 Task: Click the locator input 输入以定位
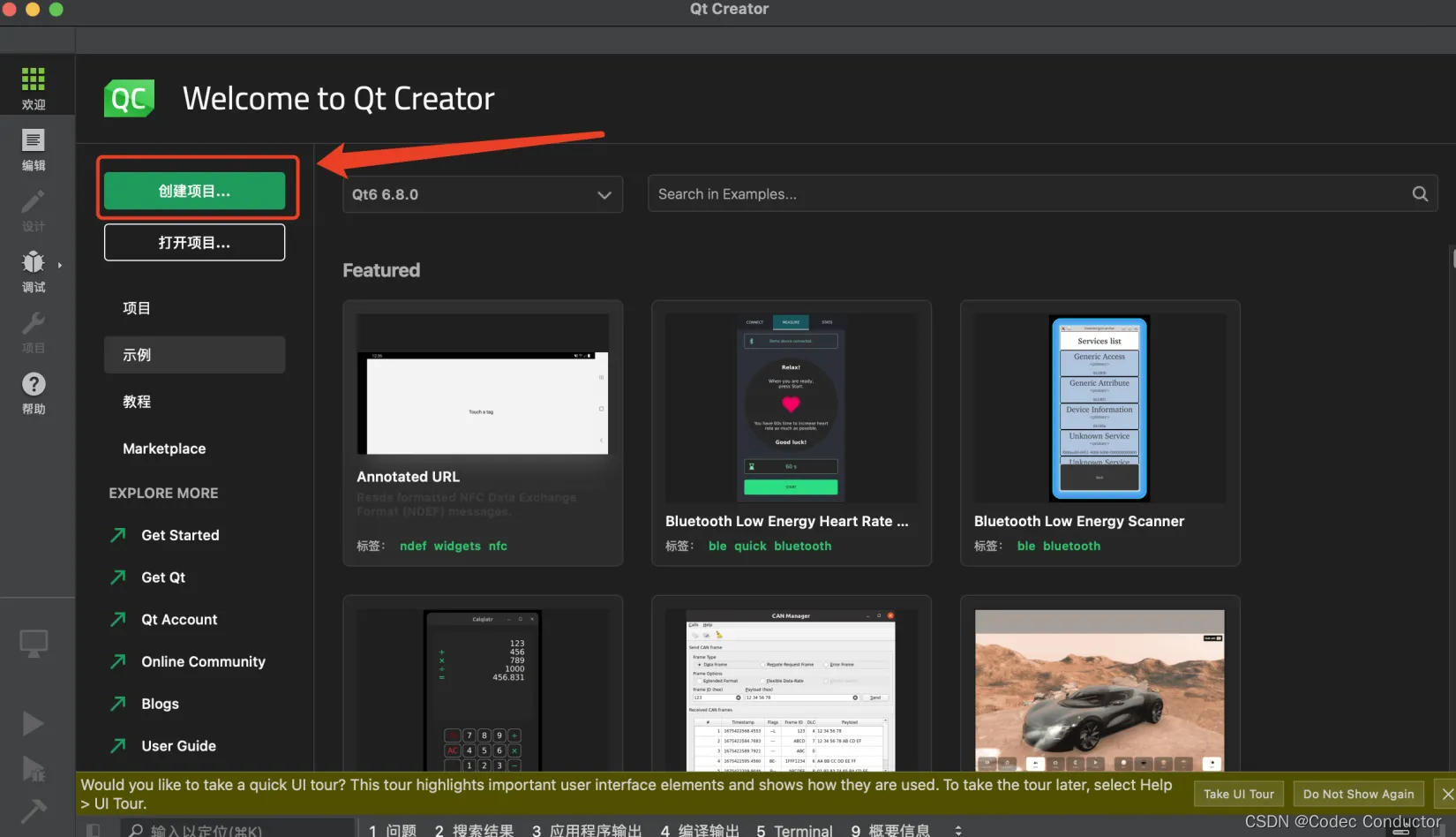click(x=238, y=831)
